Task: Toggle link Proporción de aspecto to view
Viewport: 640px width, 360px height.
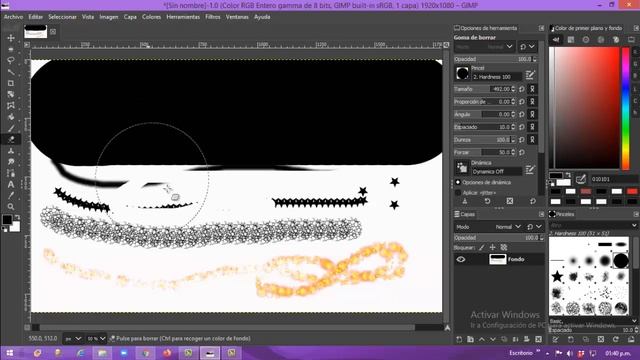Action: [532, 102]
